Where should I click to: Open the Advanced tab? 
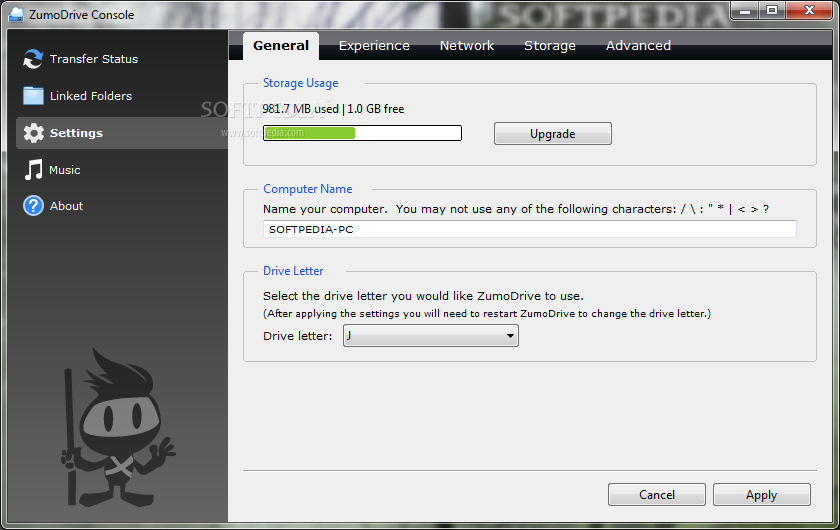638,46
